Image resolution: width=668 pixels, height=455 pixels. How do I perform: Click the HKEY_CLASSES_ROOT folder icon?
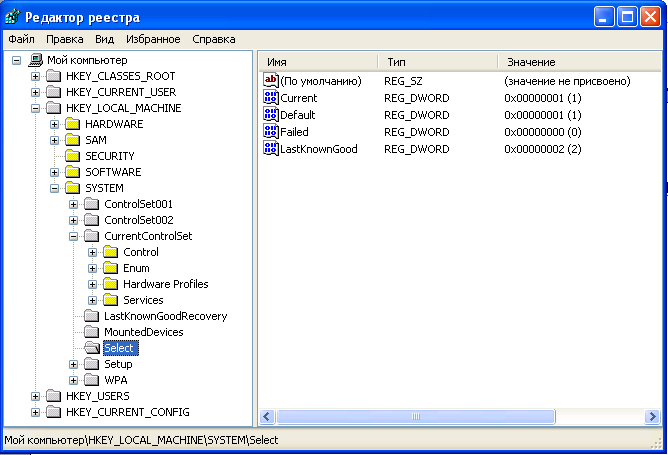click(x=53, y=76)
